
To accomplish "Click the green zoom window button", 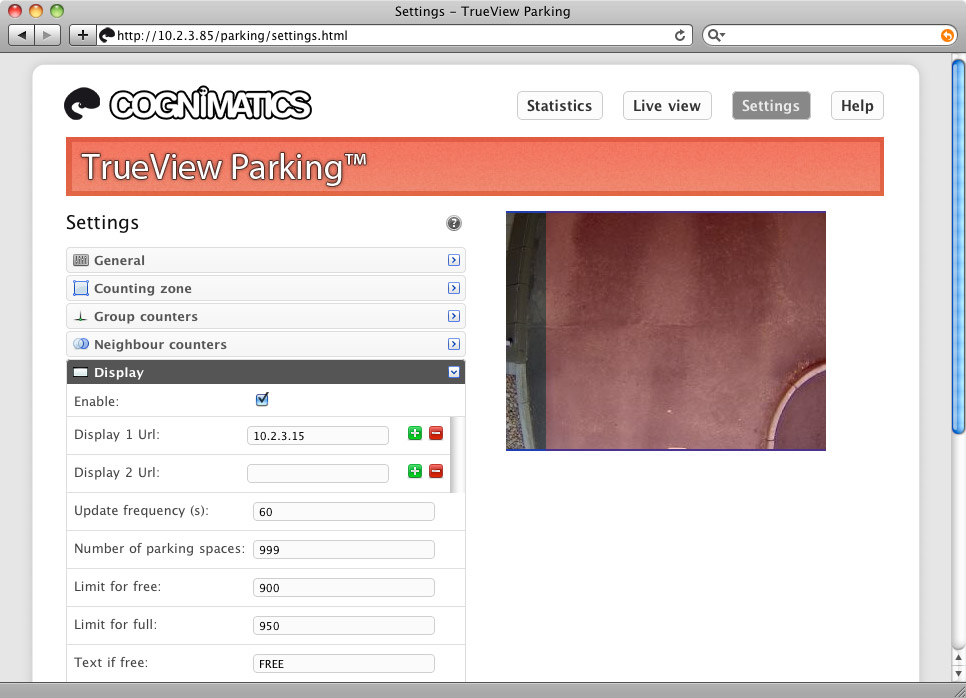I will pyautogui.click(x=57, y=10).
